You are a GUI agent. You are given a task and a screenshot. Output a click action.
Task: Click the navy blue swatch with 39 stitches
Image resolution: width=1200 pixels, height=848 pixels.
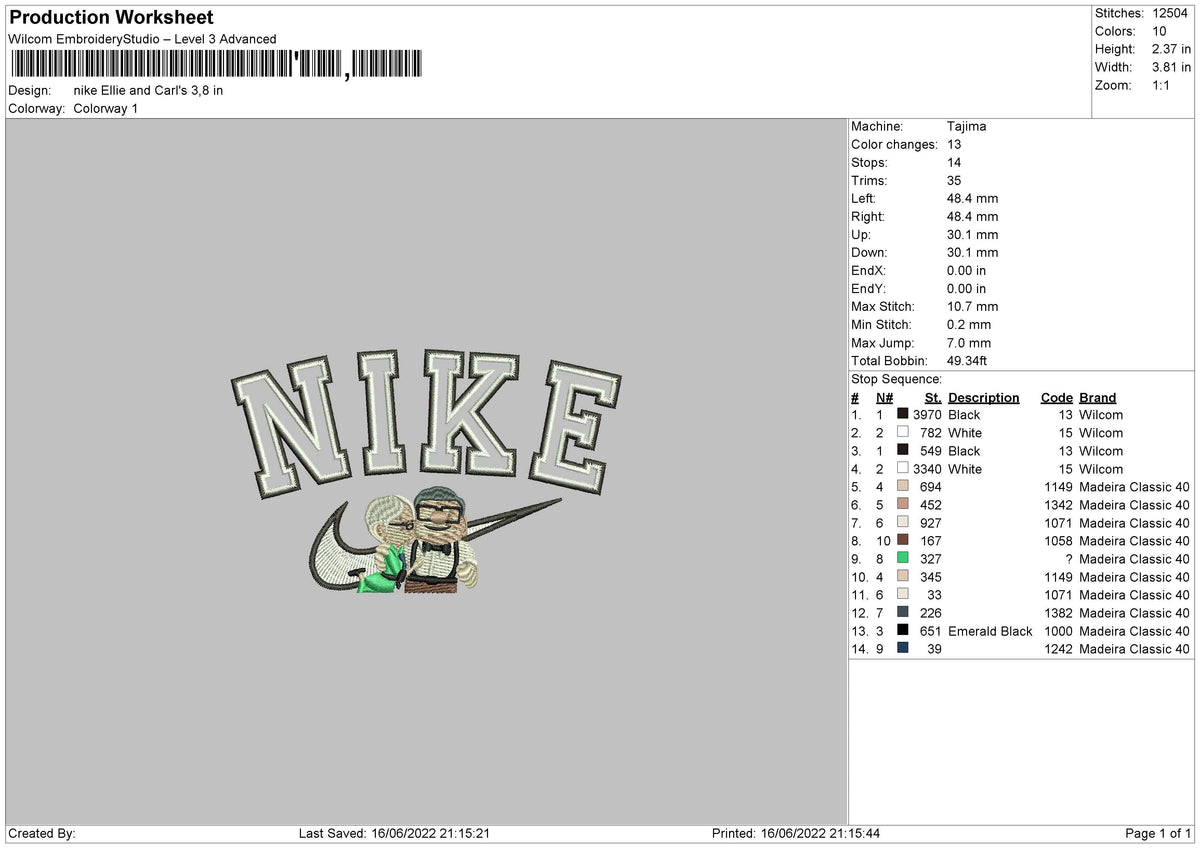click(903, 649)
